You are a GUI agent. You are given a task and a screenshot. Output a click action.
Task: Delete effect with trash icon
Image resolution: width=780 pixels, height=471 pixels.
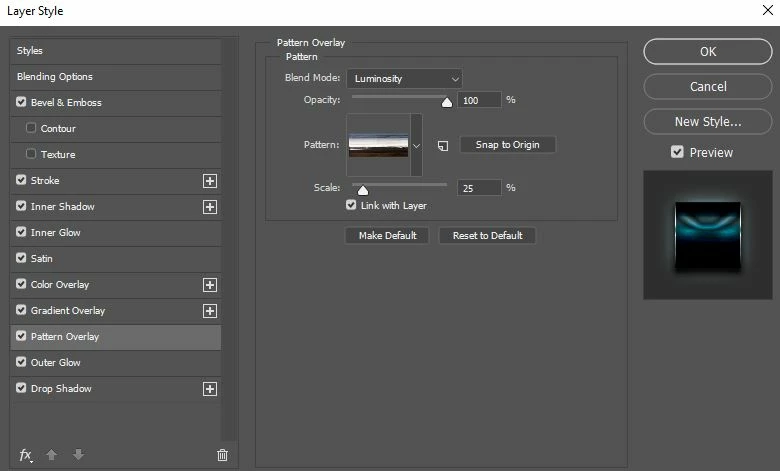(222, 455)
